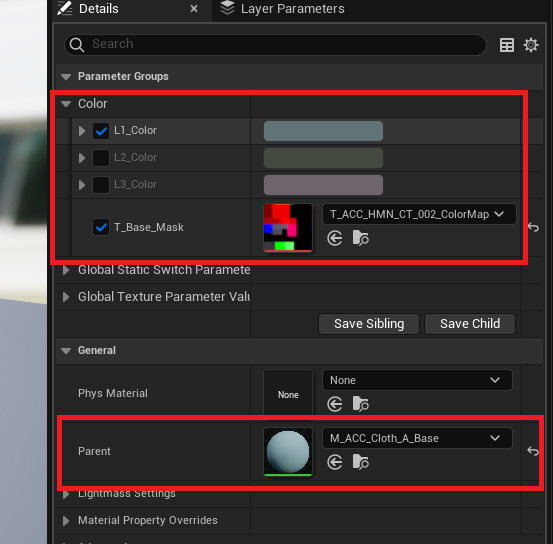Use selected asset for Phys Material
Image resolution: width=553 pixels, height=544 pixels.
[x=334, y=404]
